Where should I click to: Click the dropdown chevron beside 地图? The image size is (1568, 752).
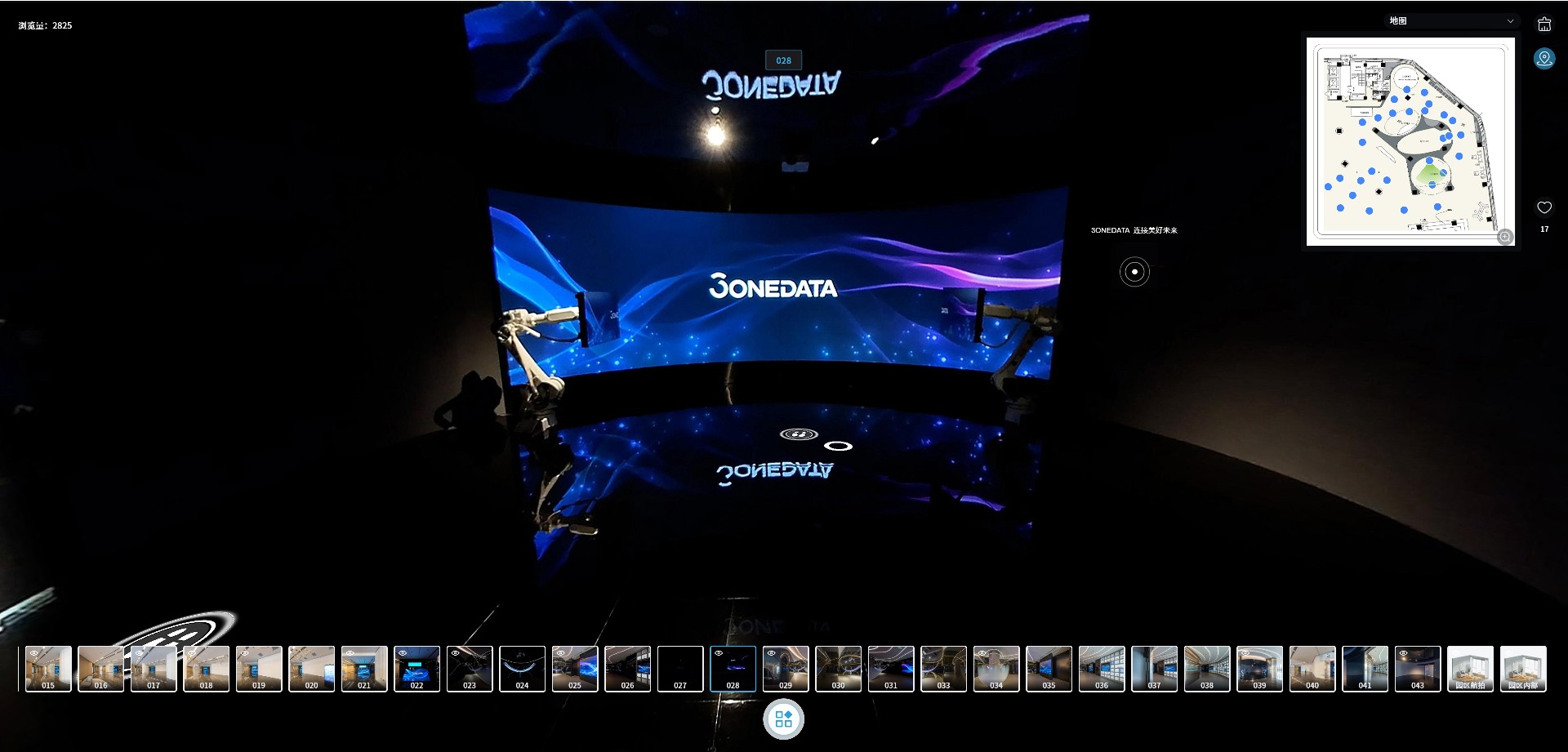(x=1510, y=21)
